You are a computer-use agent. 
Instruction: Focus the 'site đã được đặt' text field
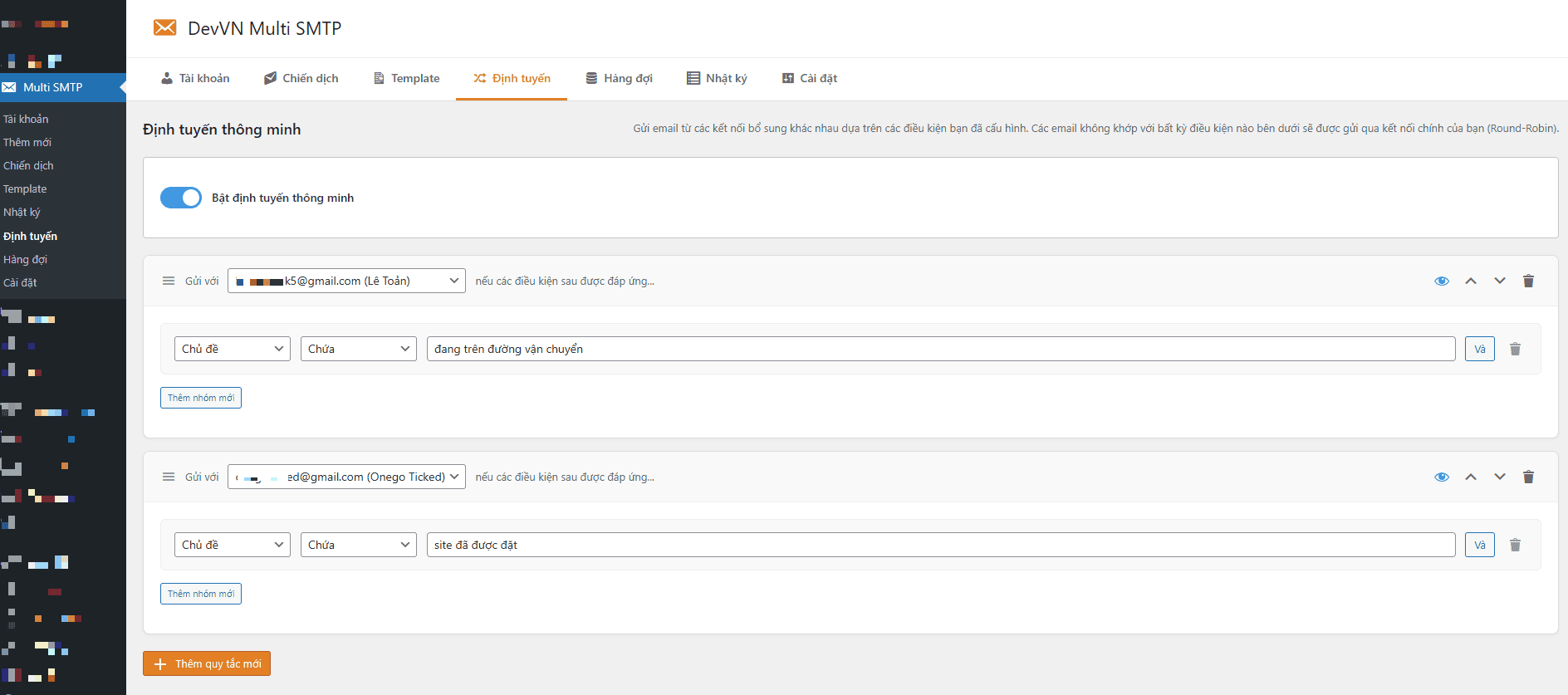940,545
